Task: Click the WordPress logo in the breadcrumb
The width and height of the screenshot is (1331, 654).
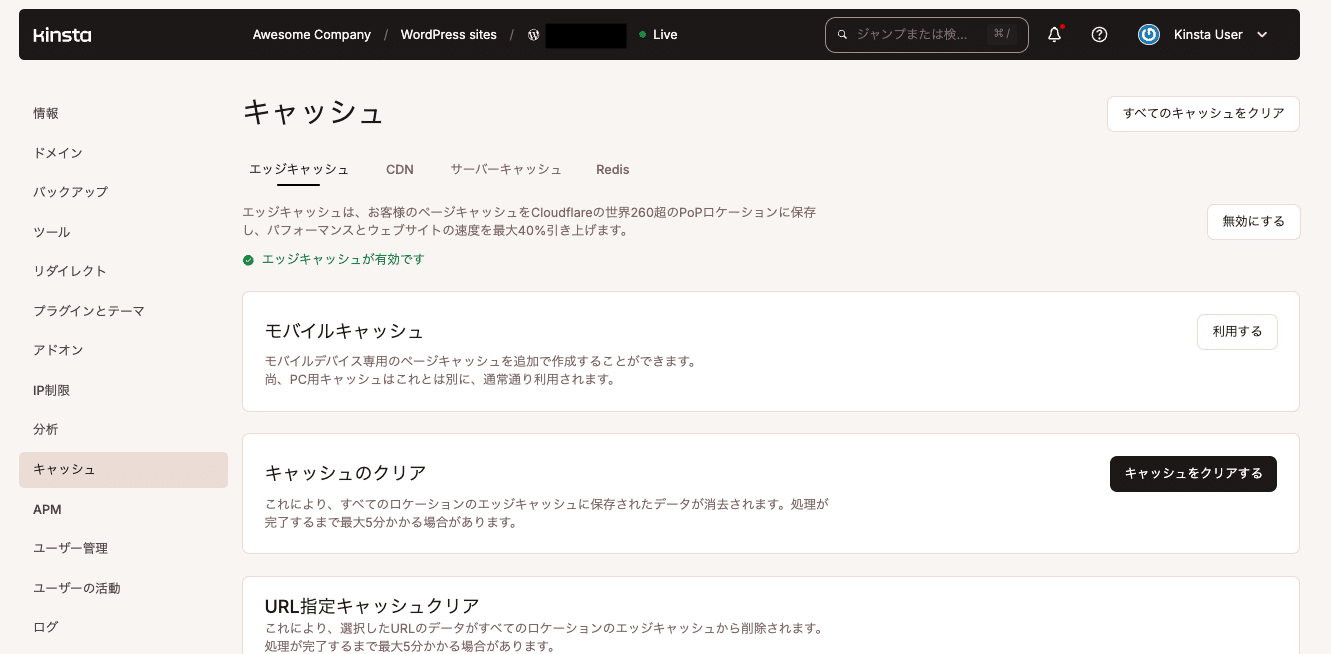Action: (533, 34)
